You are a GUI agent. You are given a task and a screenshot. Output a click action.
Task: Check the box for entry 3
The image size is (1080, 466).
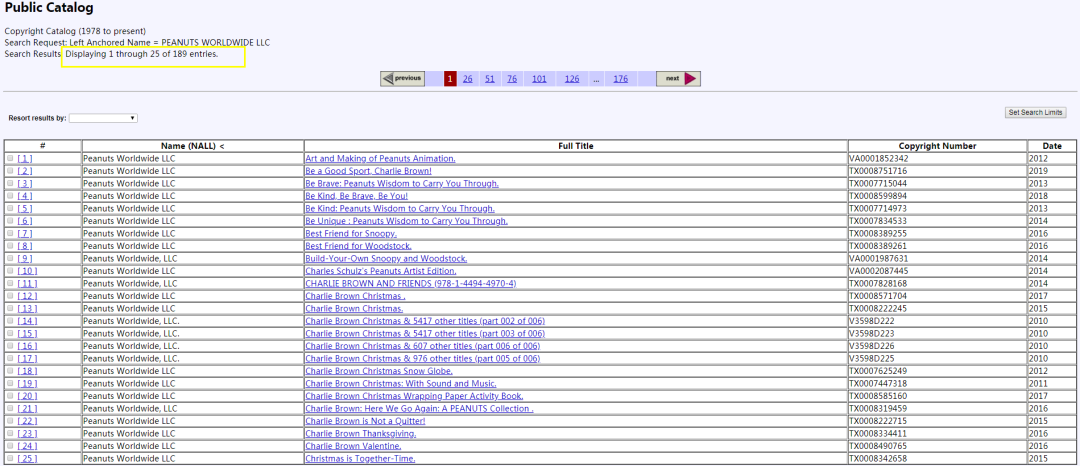click(10, 183)
